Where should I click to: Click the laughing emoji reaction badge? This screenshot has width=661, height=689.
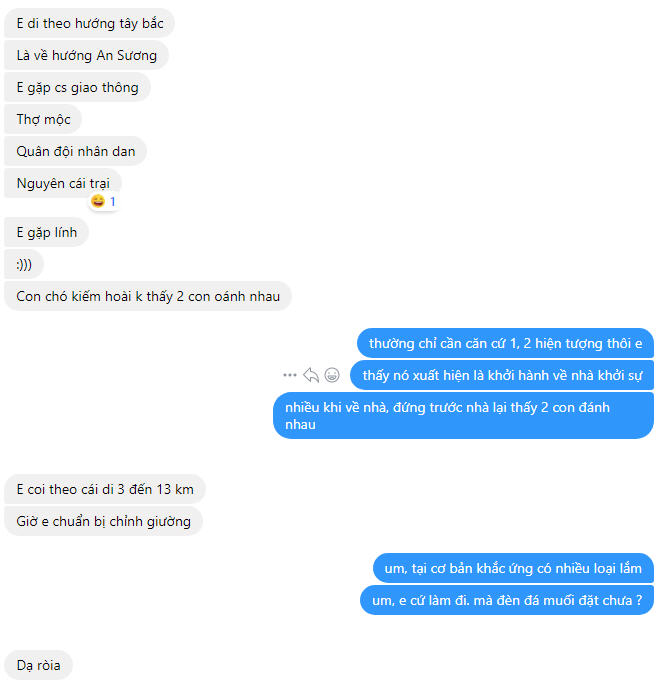(98, 201)
